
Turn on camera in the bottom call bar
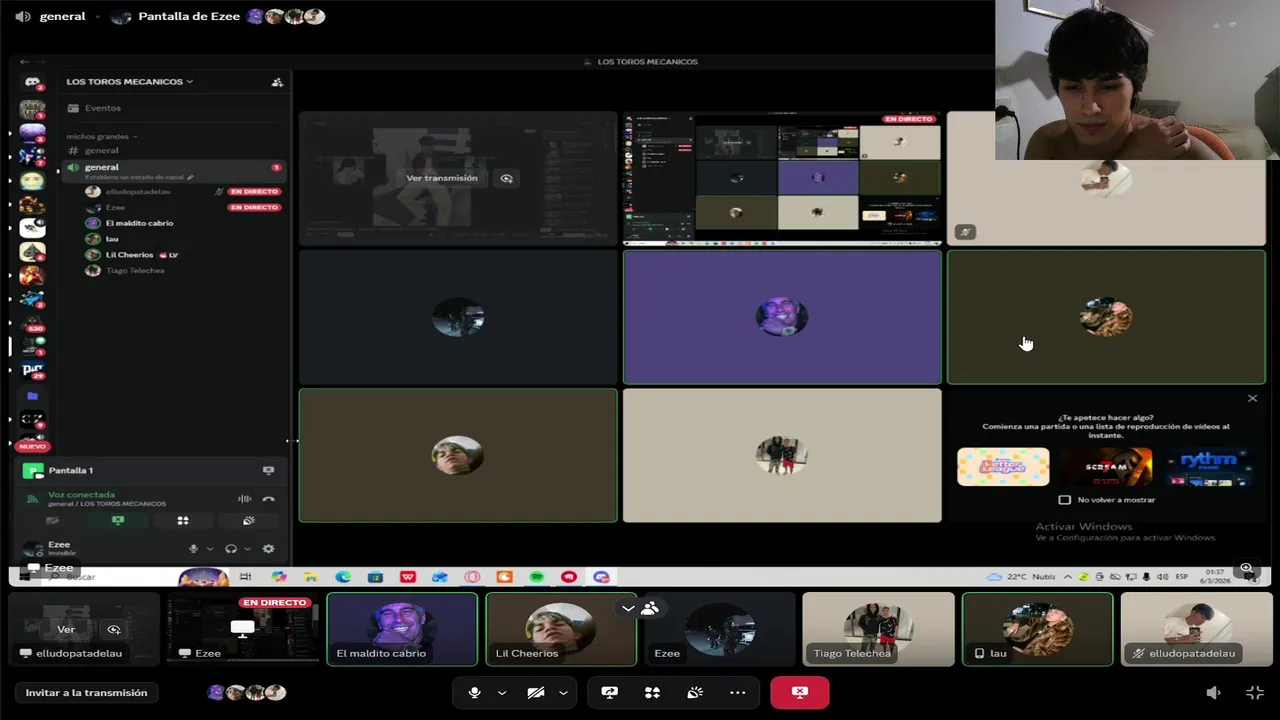pyautogui.click(x=536, y=692)
